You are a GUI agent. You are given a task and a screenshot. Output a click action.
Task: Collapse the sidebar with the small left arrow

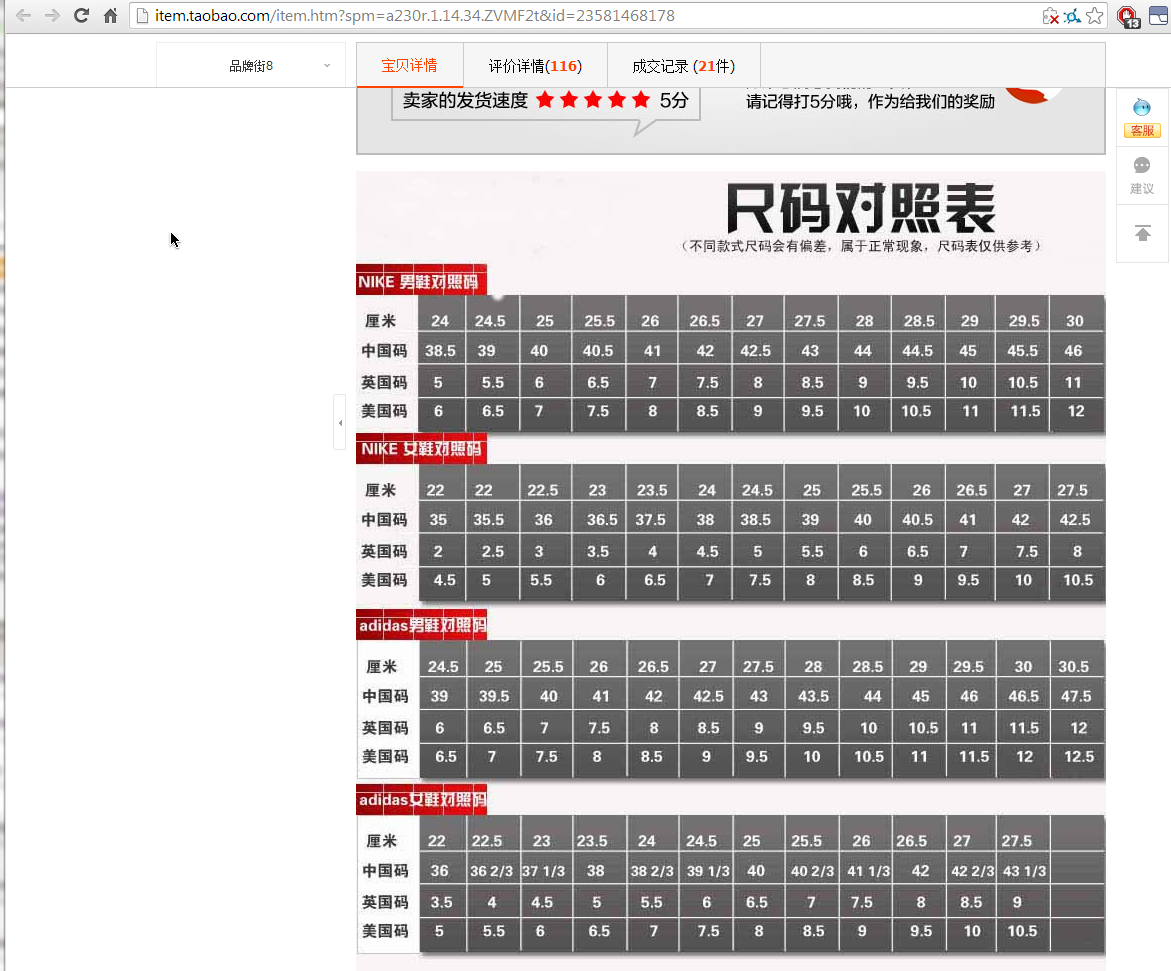[340, 423]
